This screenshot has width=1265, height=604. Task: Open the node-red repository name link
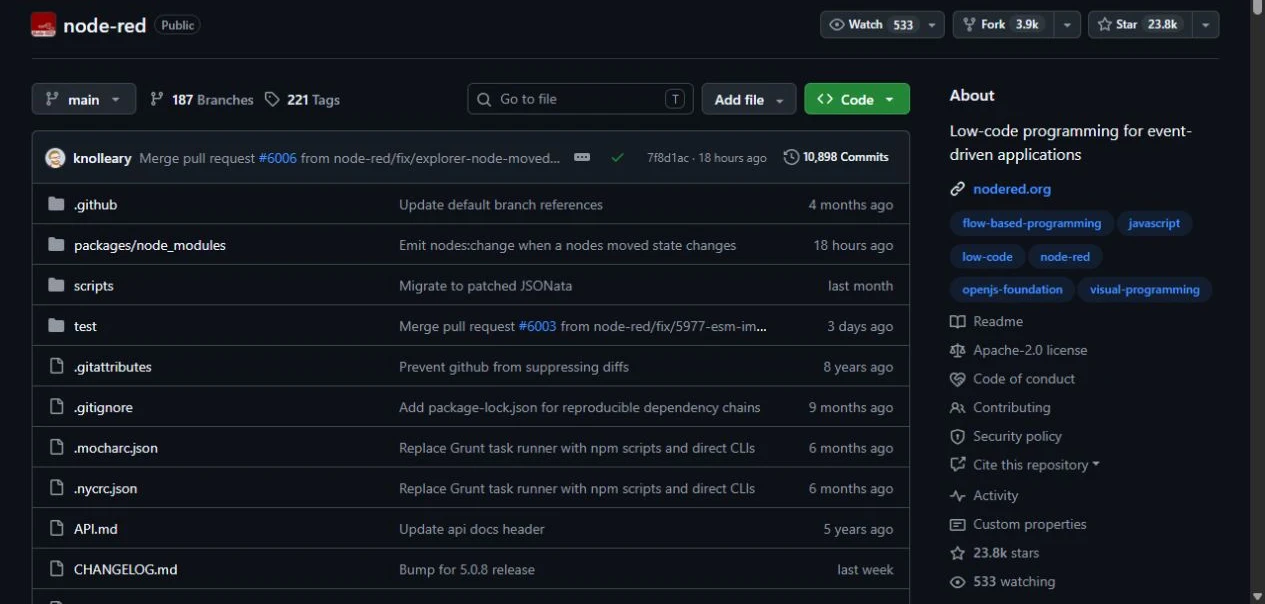pyautogui.click(x=105, y=26)
